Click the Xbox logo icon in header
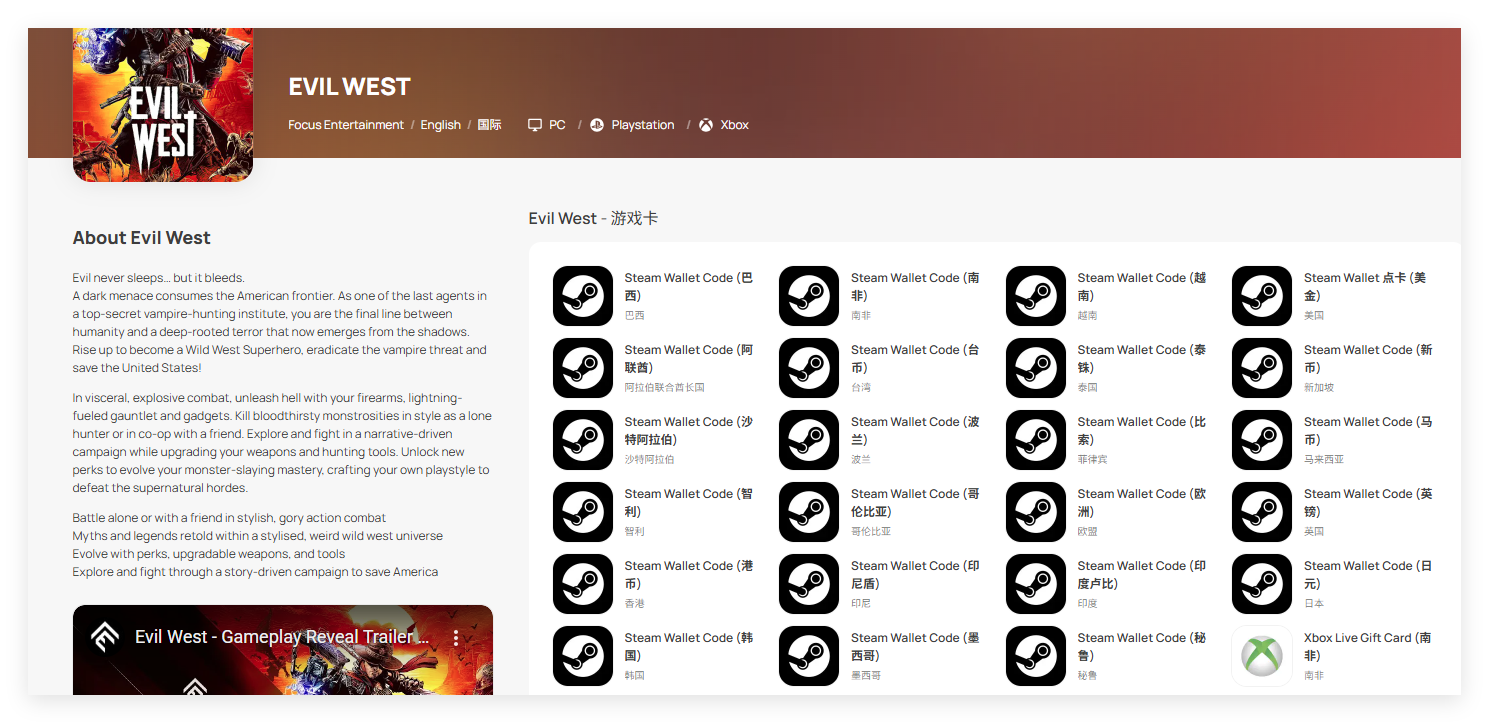The height and width of the screenshot is (723, 1489). click(706, 125)
